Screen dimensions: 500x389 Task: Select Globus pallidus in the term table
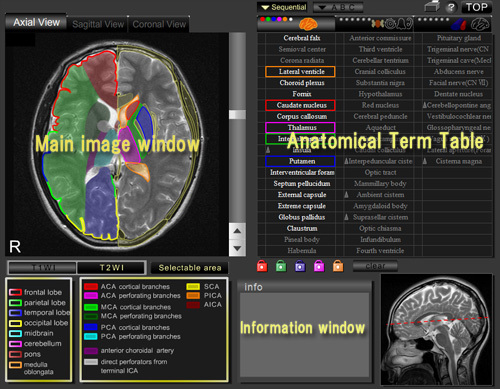tap(302, 217)
